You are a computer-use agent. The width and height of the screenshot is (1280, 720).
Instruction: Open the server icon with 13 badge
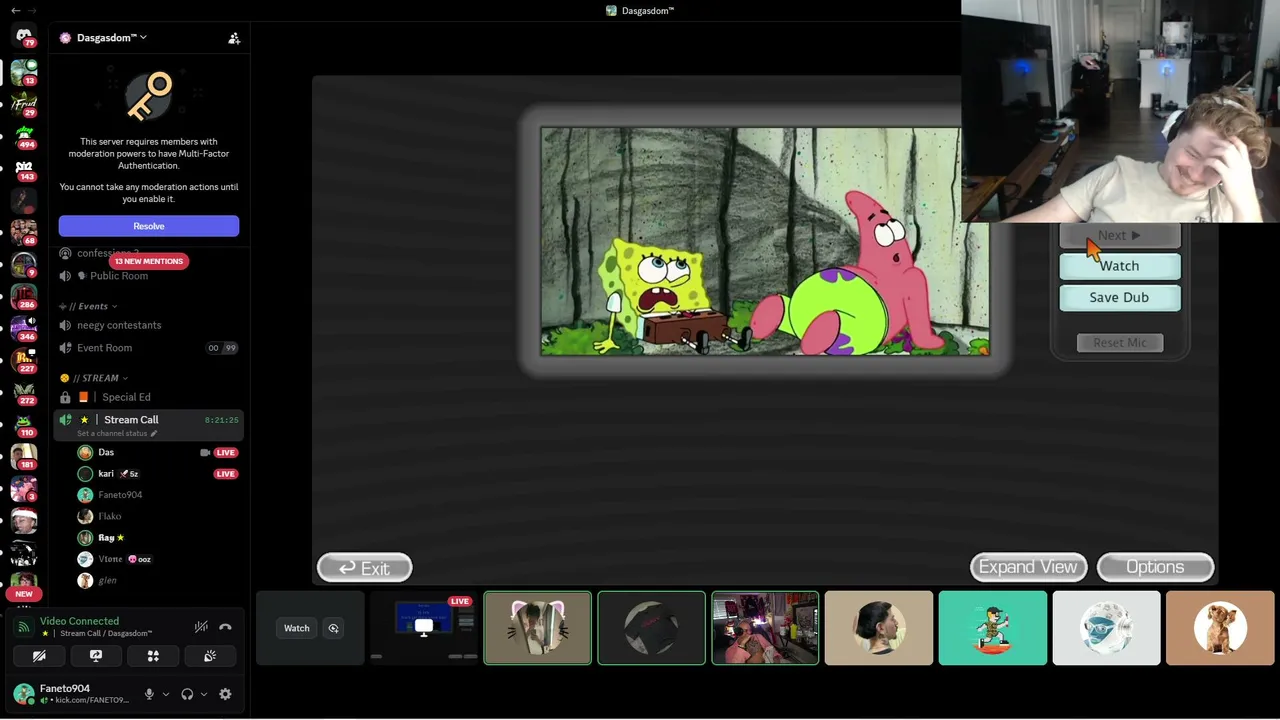tap(24, 72)
